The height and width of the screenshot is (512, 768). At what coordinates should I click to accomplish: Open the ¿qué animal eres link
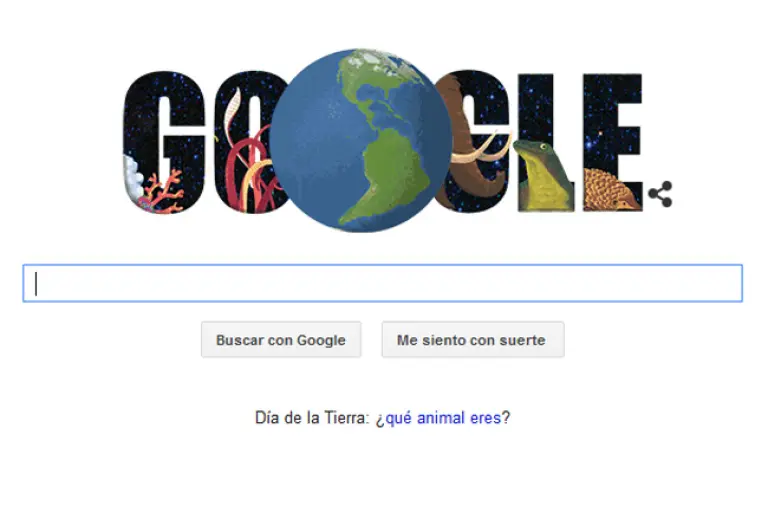(438, 418)
